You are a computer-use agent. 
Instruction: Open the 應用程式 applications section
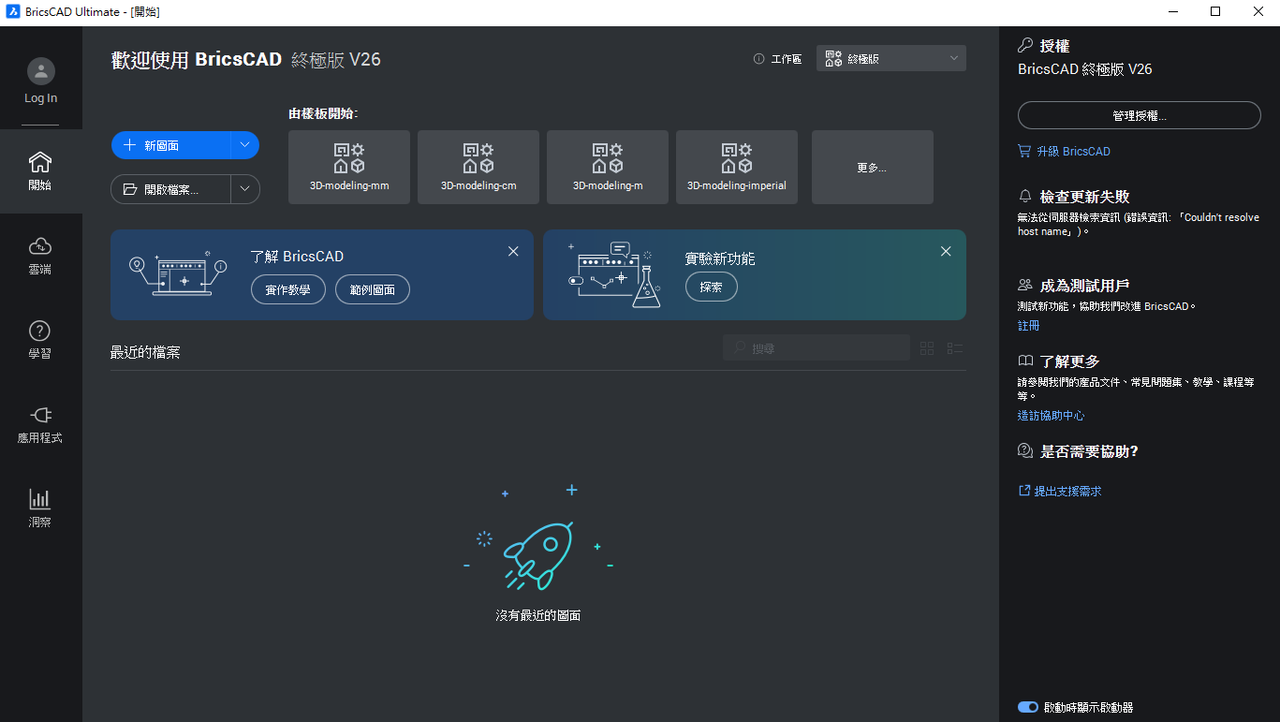pyautogui.click(x=40, y=424)
